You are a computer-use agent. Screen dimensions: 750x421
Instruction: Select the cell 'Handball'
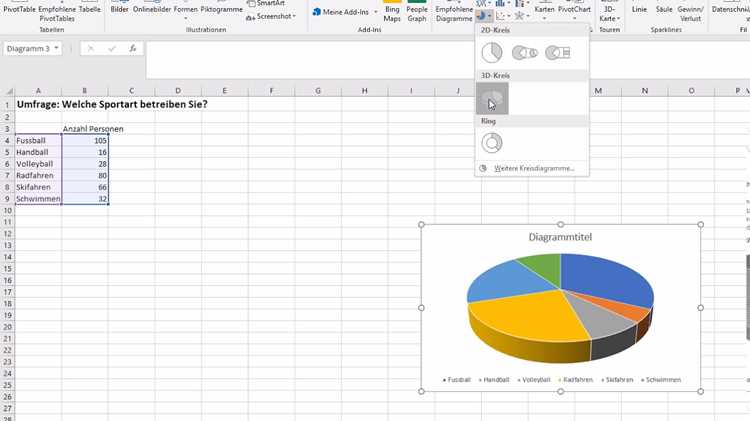[38, 152]
